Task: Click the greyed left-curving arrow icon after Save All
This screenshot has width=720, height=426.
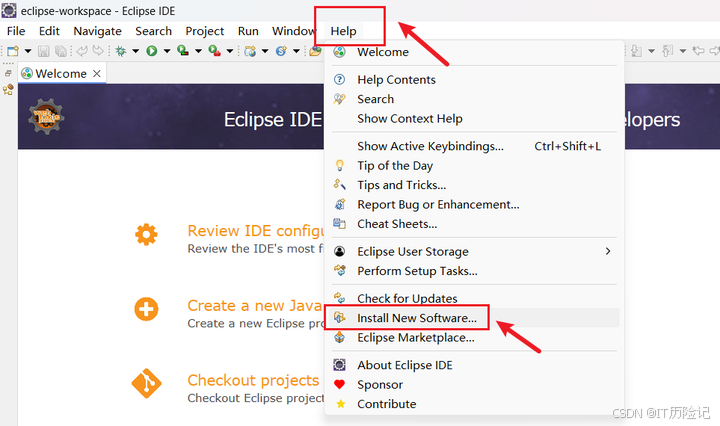Action: (x=82, y=51)
